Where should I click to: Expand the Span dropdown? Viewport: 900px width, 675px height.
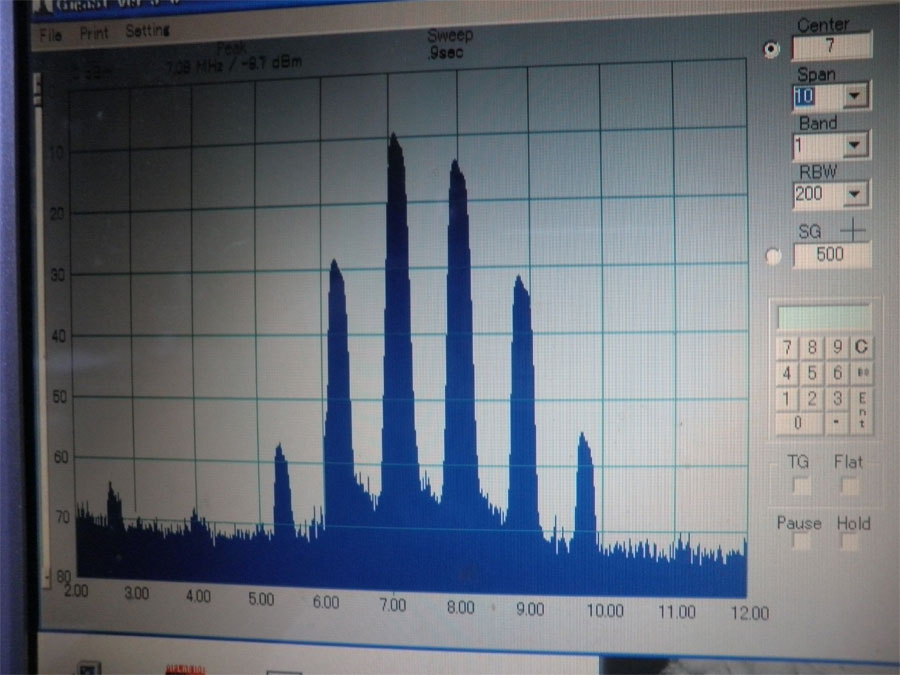(855, 97)
